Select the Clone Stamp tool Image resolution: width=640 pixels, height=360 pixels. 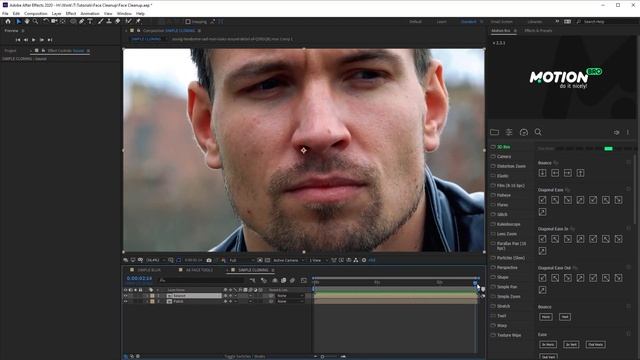[109, 21]
